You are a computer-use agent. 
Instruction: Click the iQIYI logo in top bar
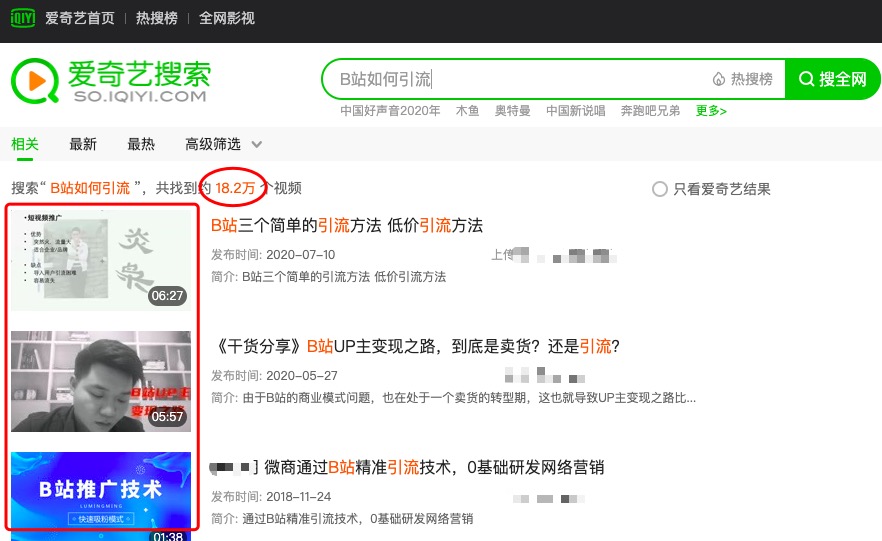tap(23, 18)
